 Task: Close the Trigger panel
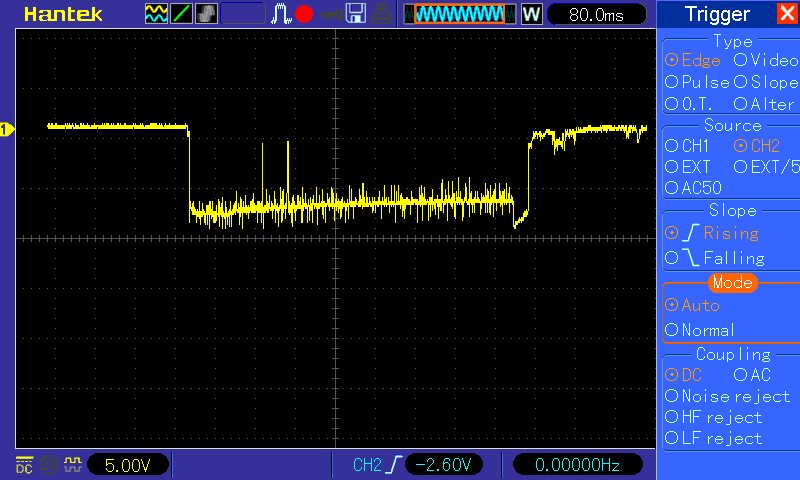click(788, 13)
